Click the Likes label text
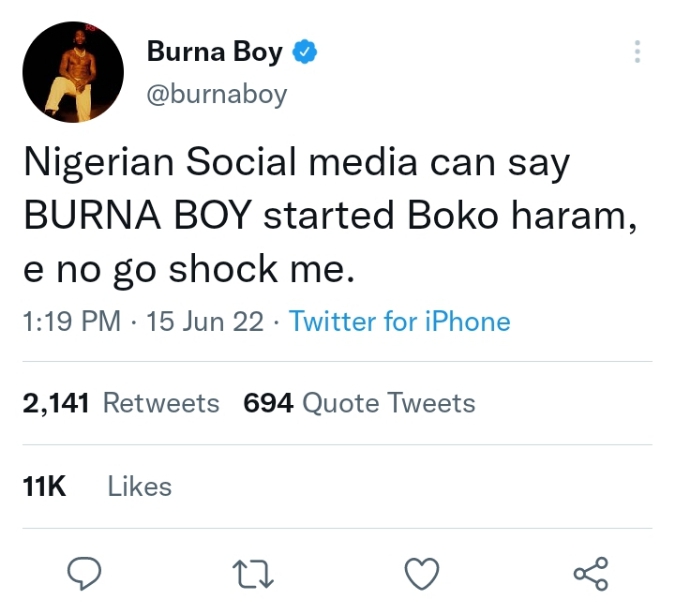 [140, 486]
